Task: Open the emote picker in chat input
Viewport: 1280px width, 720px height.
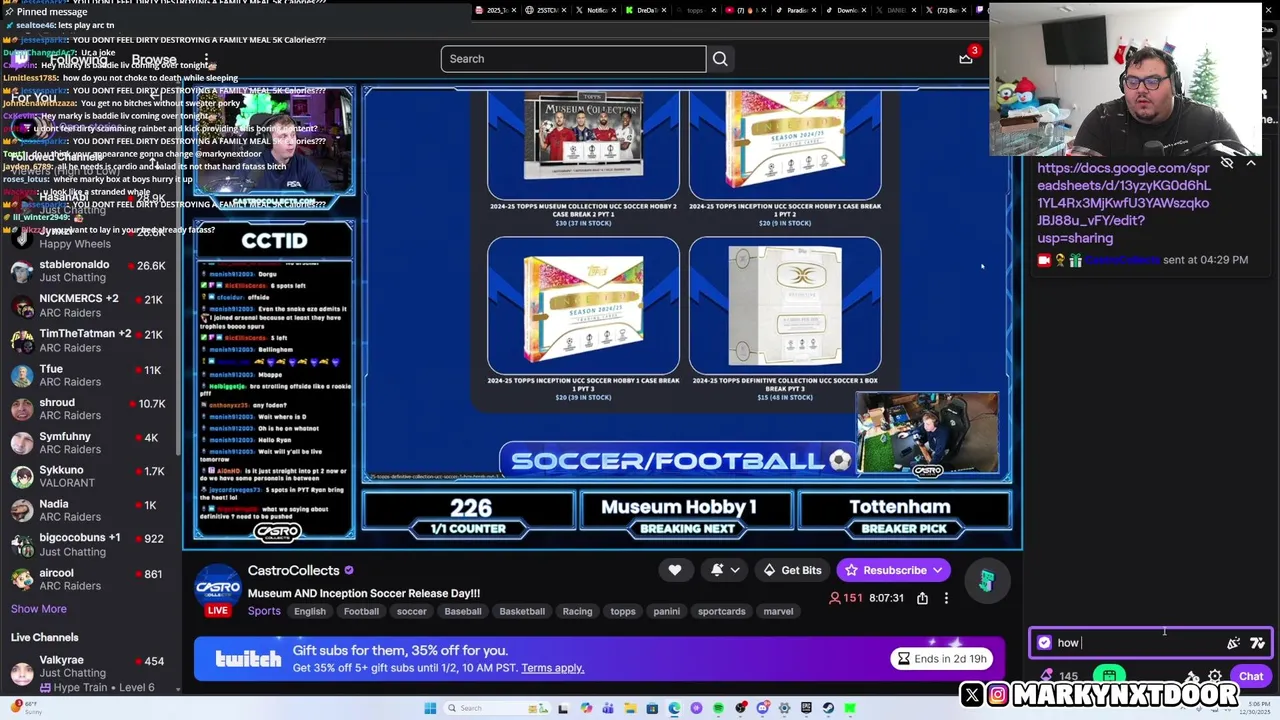Action: (1233, 643)
